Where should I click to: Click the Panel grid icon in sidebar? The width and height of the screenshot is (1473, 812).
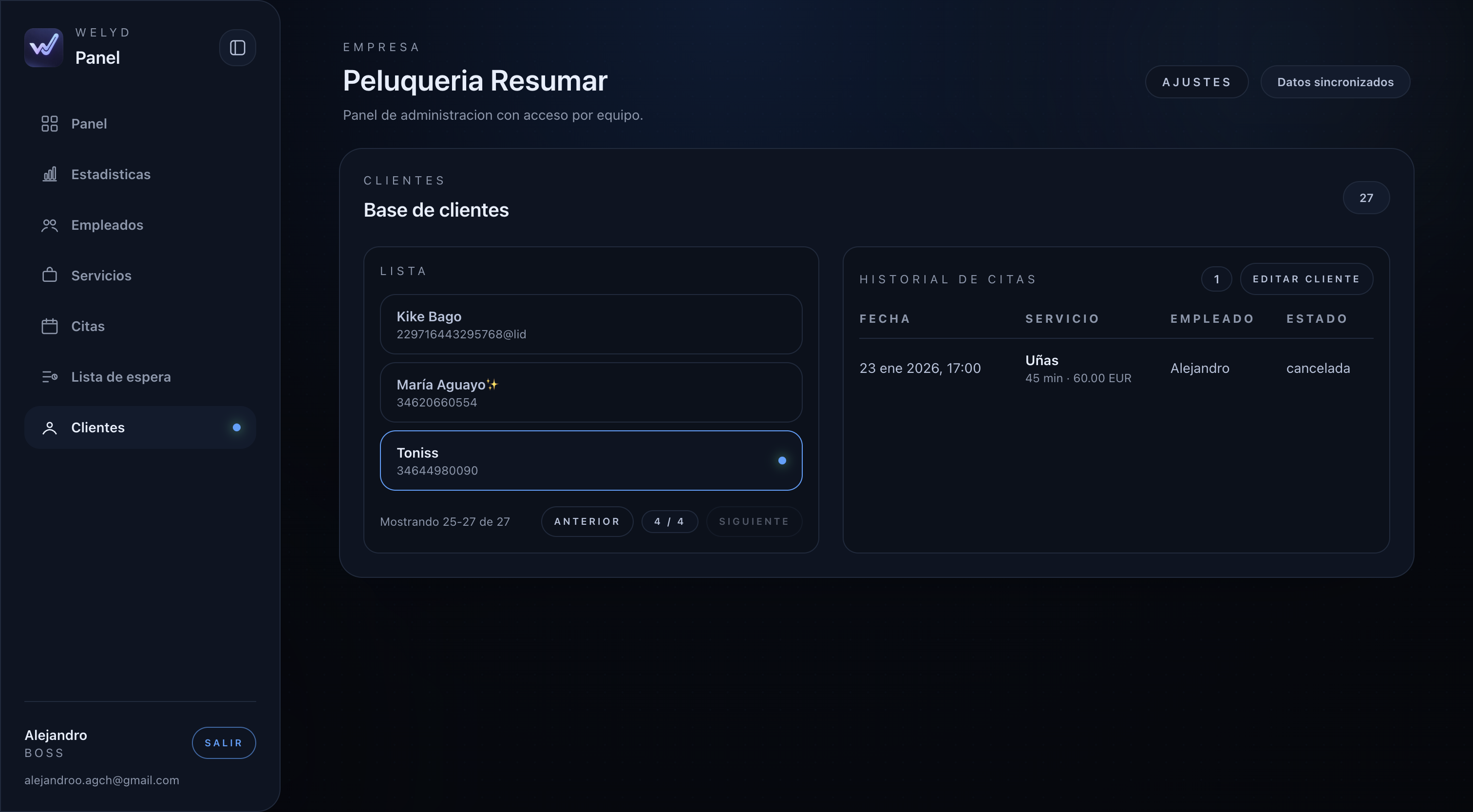[x=50, y=124]
